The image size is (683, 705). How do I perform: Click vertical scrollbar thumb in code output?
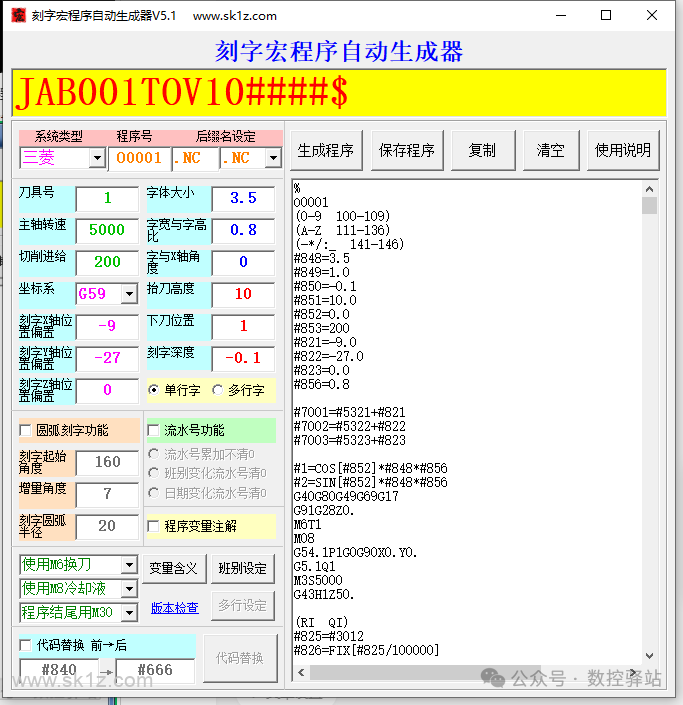[x=649, y=206]
